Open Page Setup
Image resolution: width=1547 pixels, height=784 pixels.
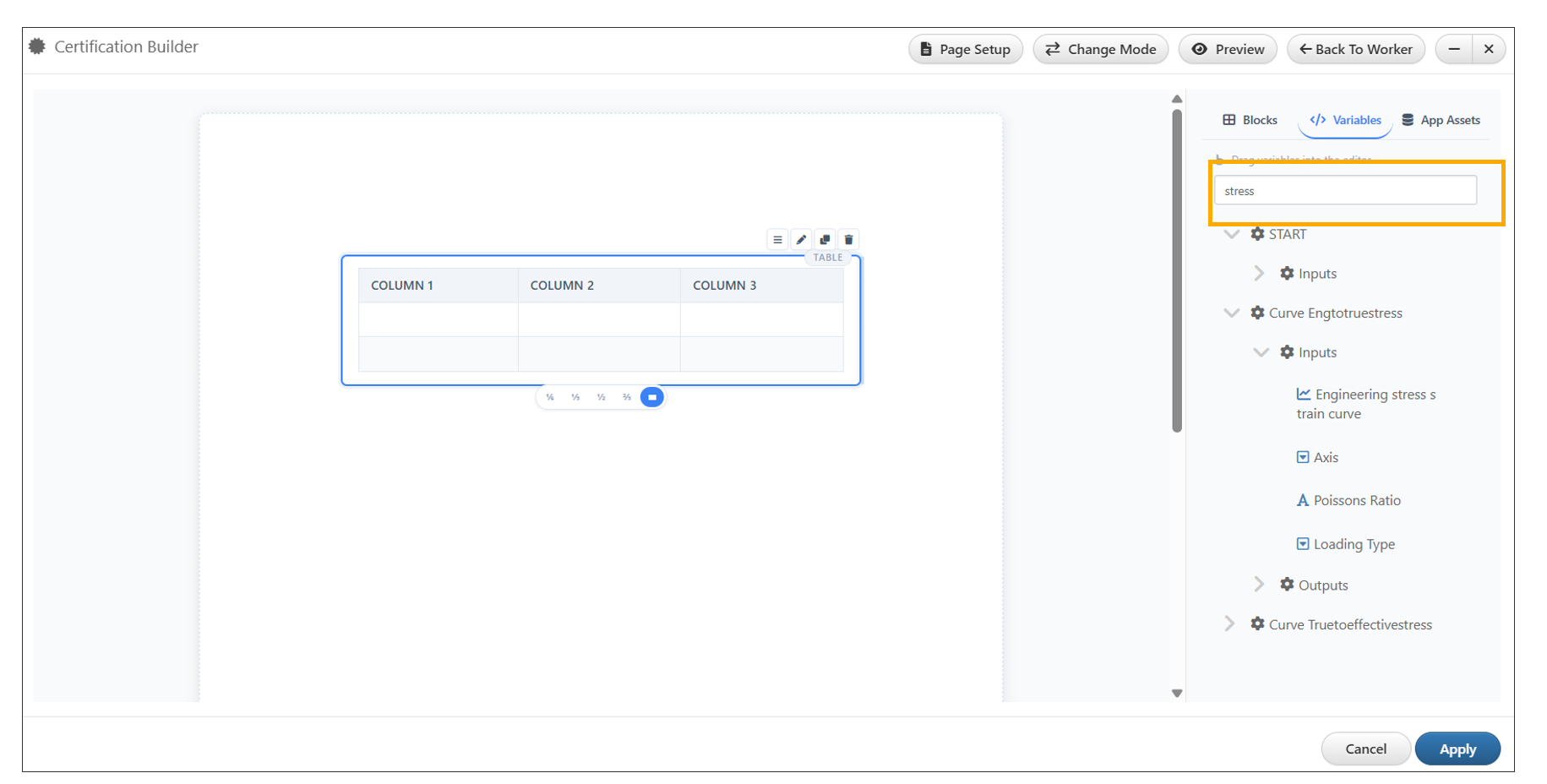965,49
